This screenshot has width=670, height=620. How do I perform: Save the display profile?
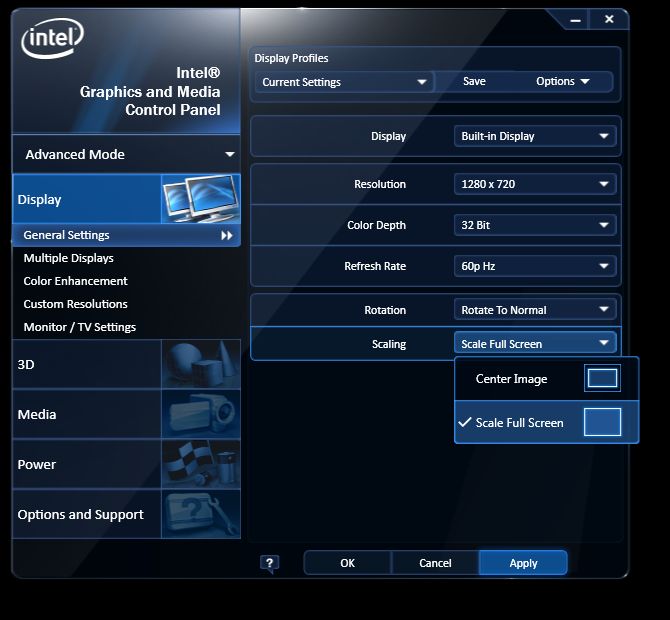pyautogui.click(x=474, y=81)
